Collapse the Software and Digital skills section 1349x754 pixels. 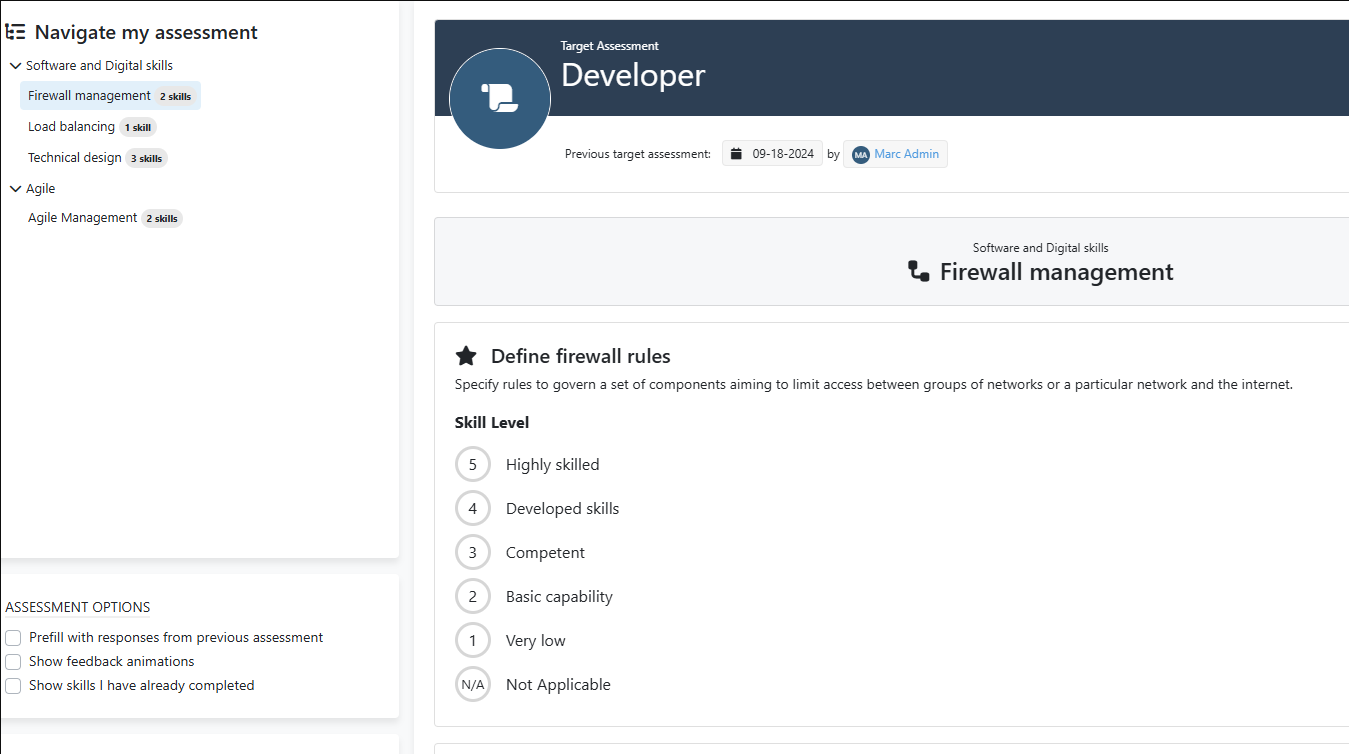tap(15, 66)
